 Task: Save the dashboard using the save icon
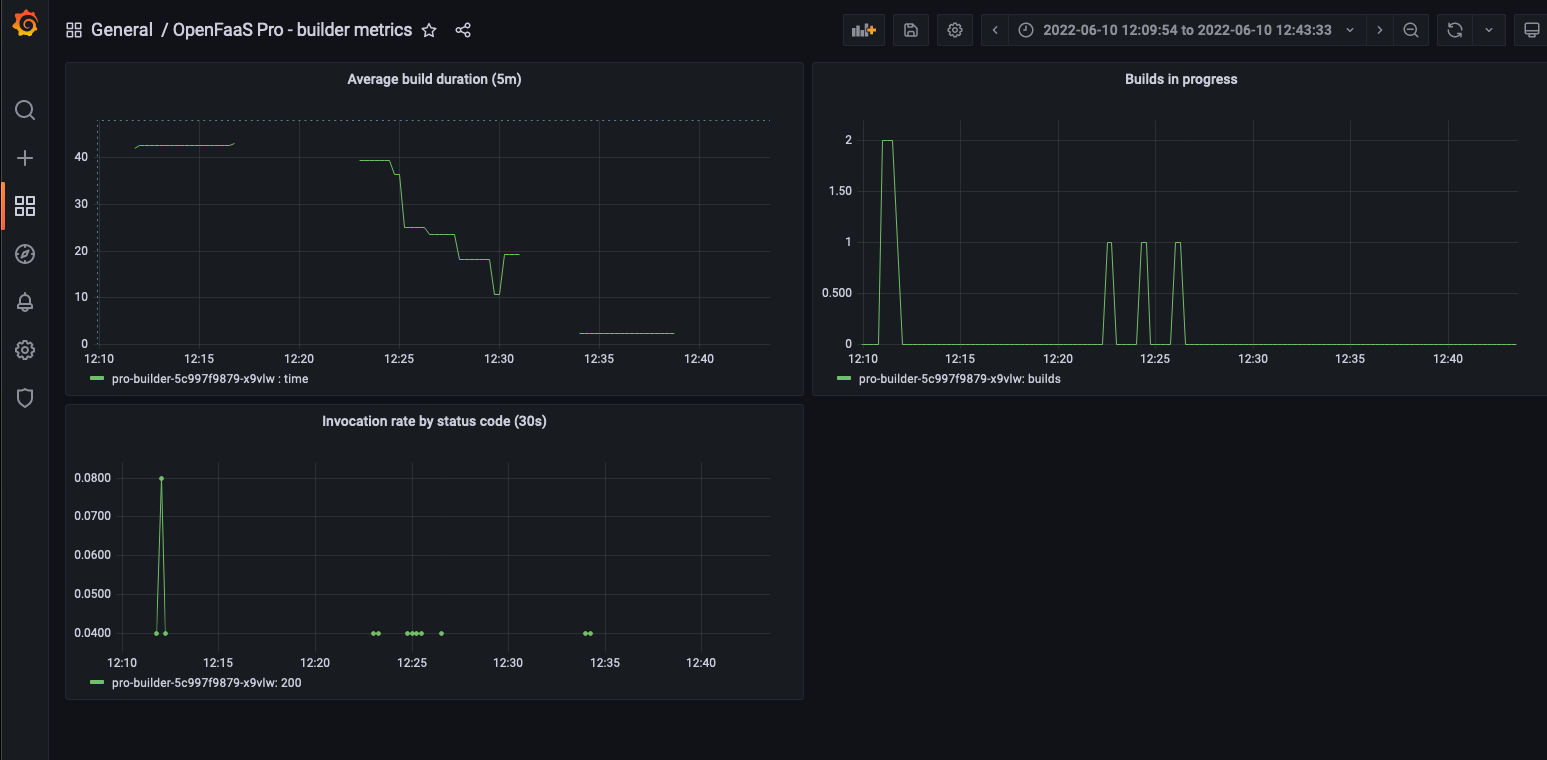[x=910, y=29]
